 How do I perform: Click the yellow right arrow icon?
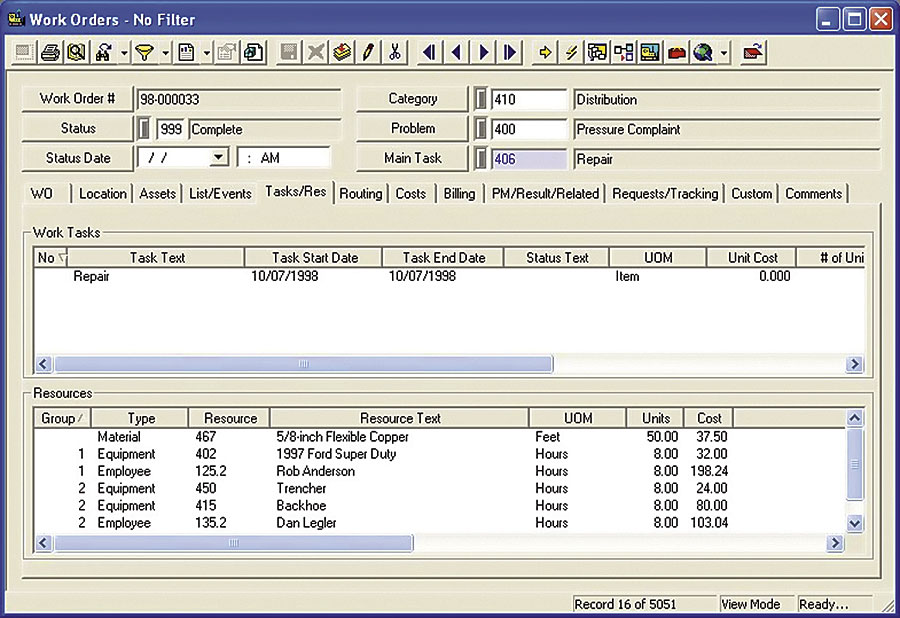pyautogui.click(x=545, y=53)
